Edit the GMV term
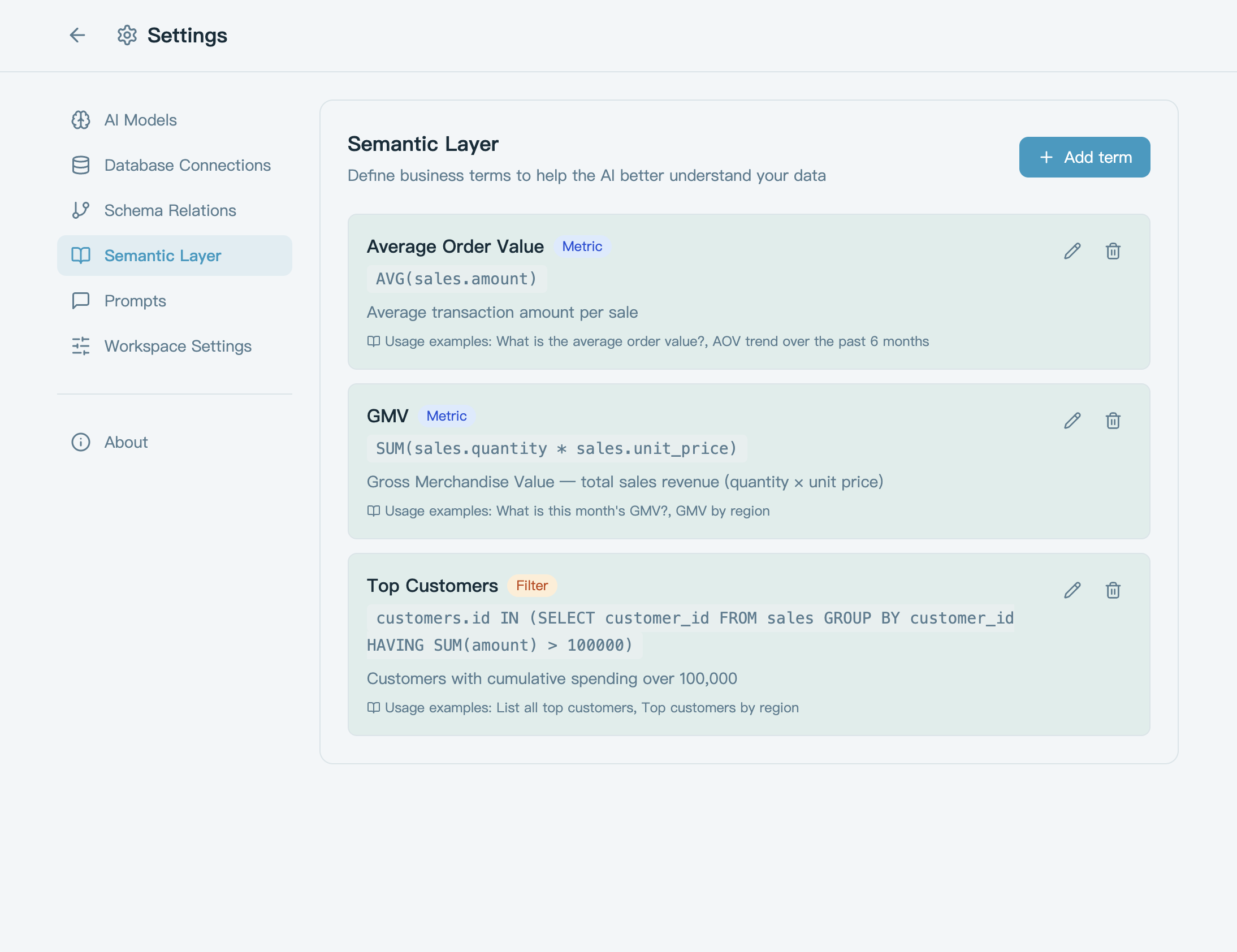This screenshot has width=1237, height=952. [1072, 421]
